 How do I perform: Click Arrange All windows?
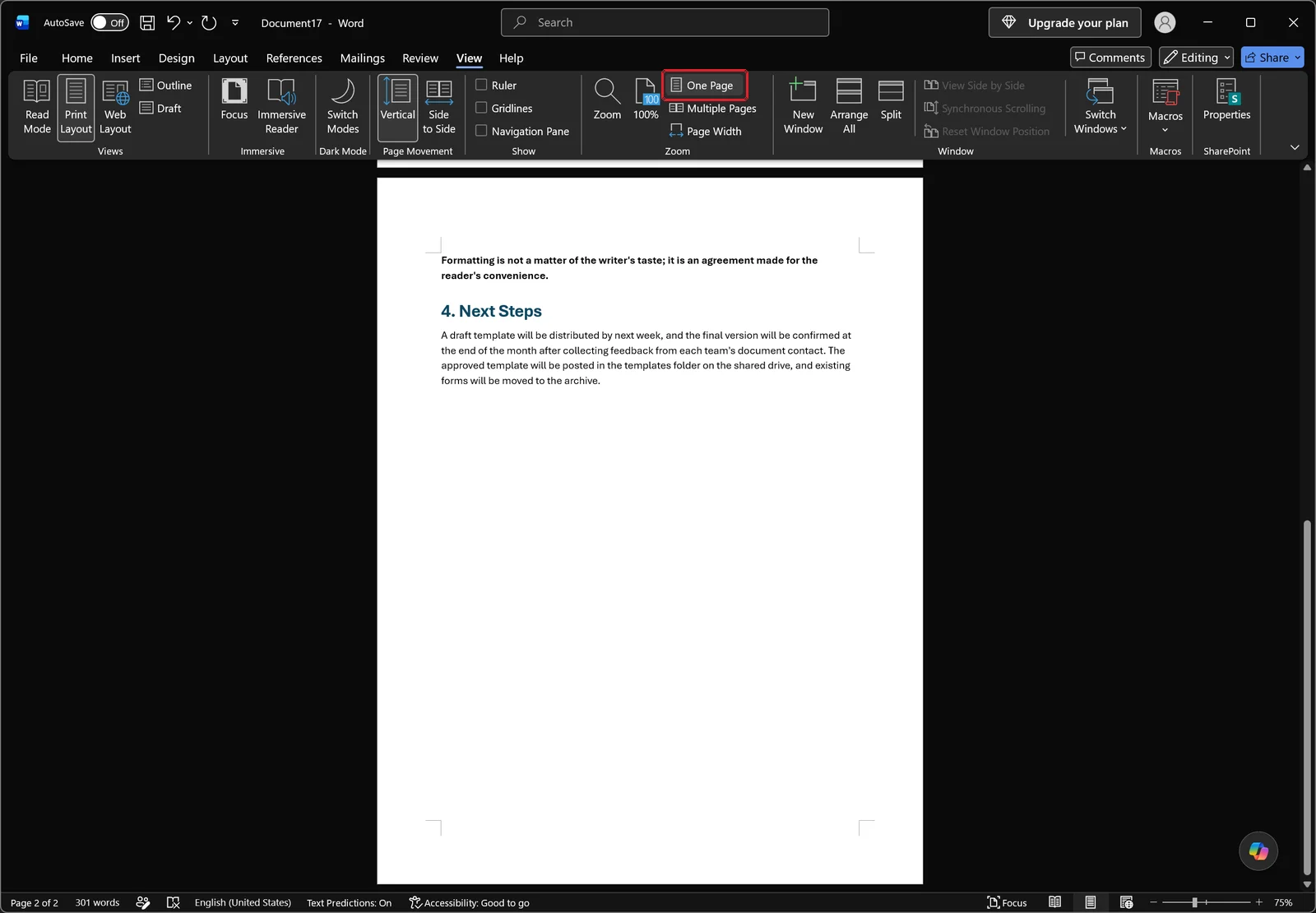pos(849,107)
